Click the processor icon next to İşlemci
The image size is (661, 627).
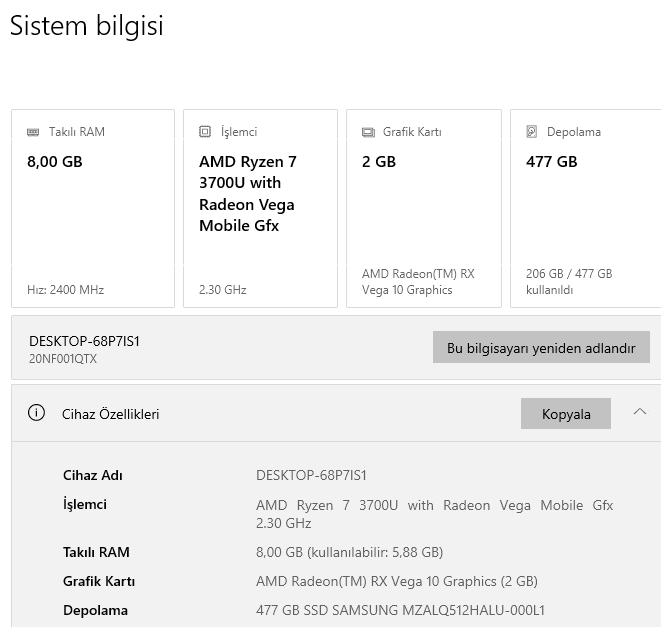point(205,132)
